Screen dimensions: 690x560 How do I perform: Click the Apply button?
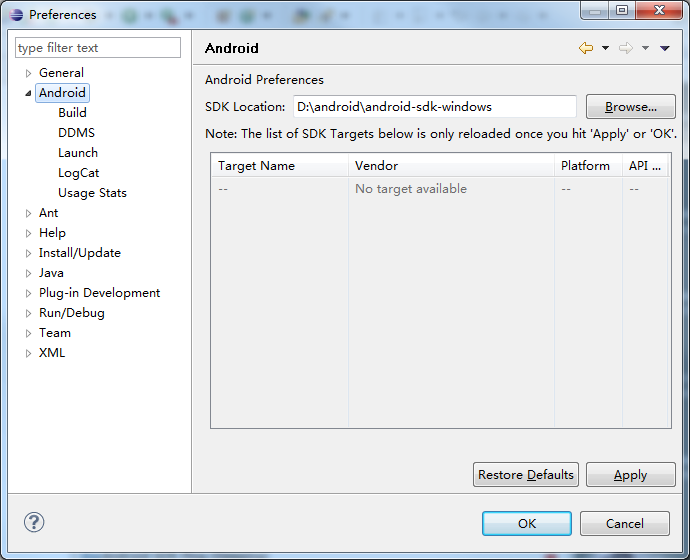click(x=631, y=475)
